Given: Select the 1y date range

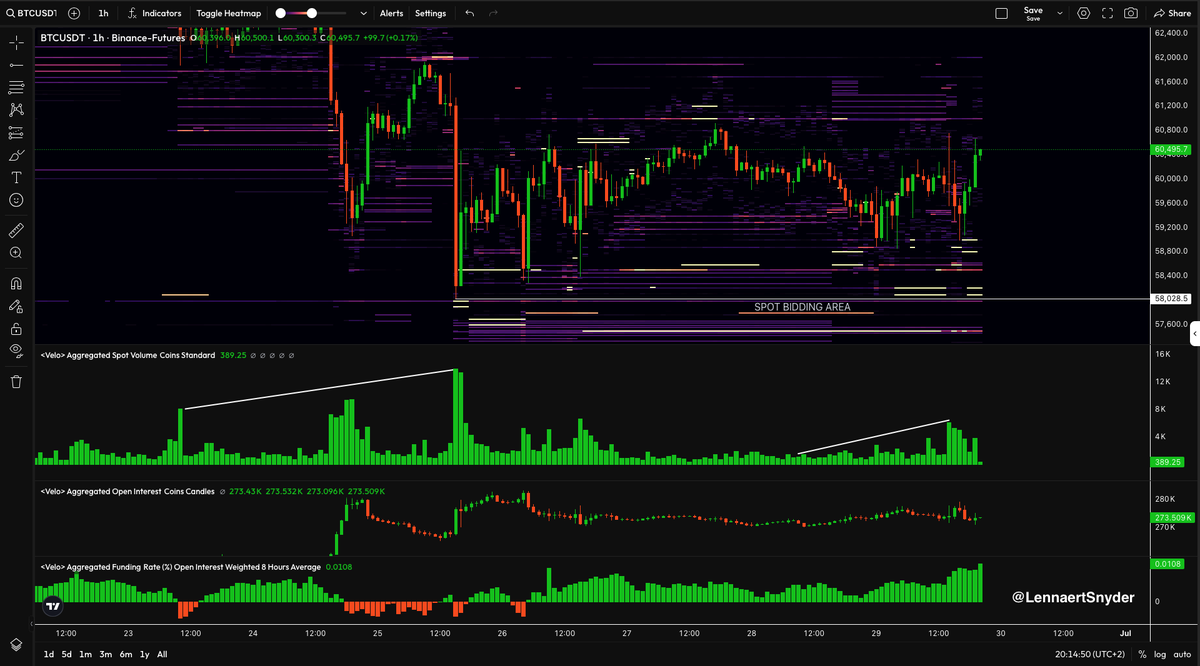Looking at the screenshot, I should tap(143, 654).
